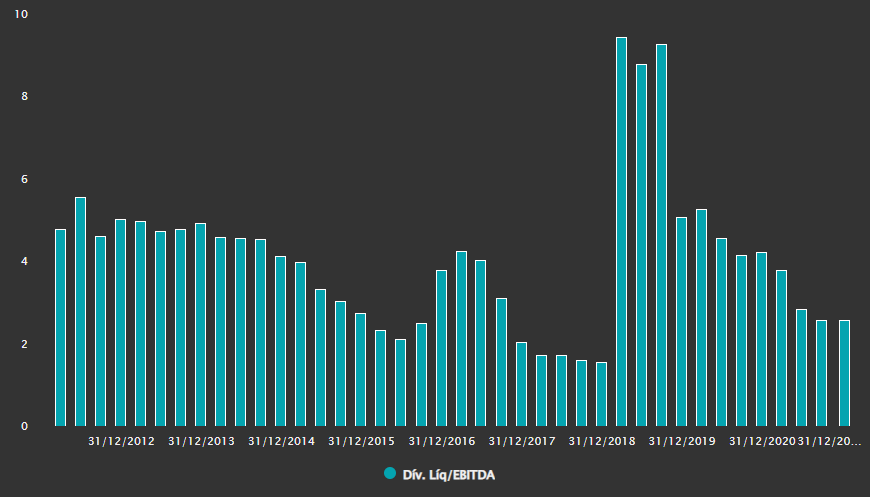Viewport: 870px width, 497px height.
Task: Select the bar above the 31/12/2012 label
Action: coord(120,323)
